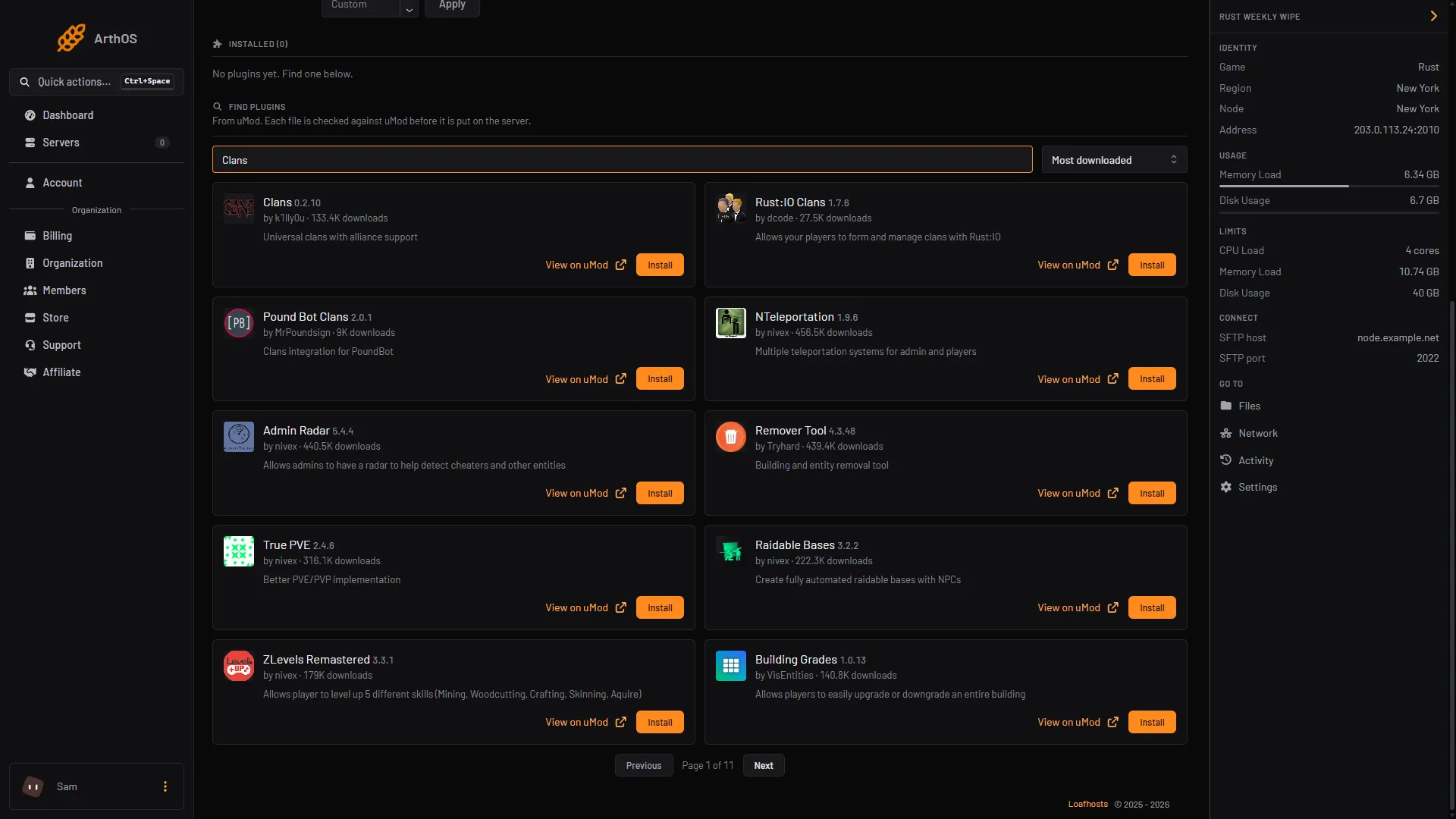Click the ZLevels Remastered plugin icon
The image size is (1456, 819).
coord(239,667)
